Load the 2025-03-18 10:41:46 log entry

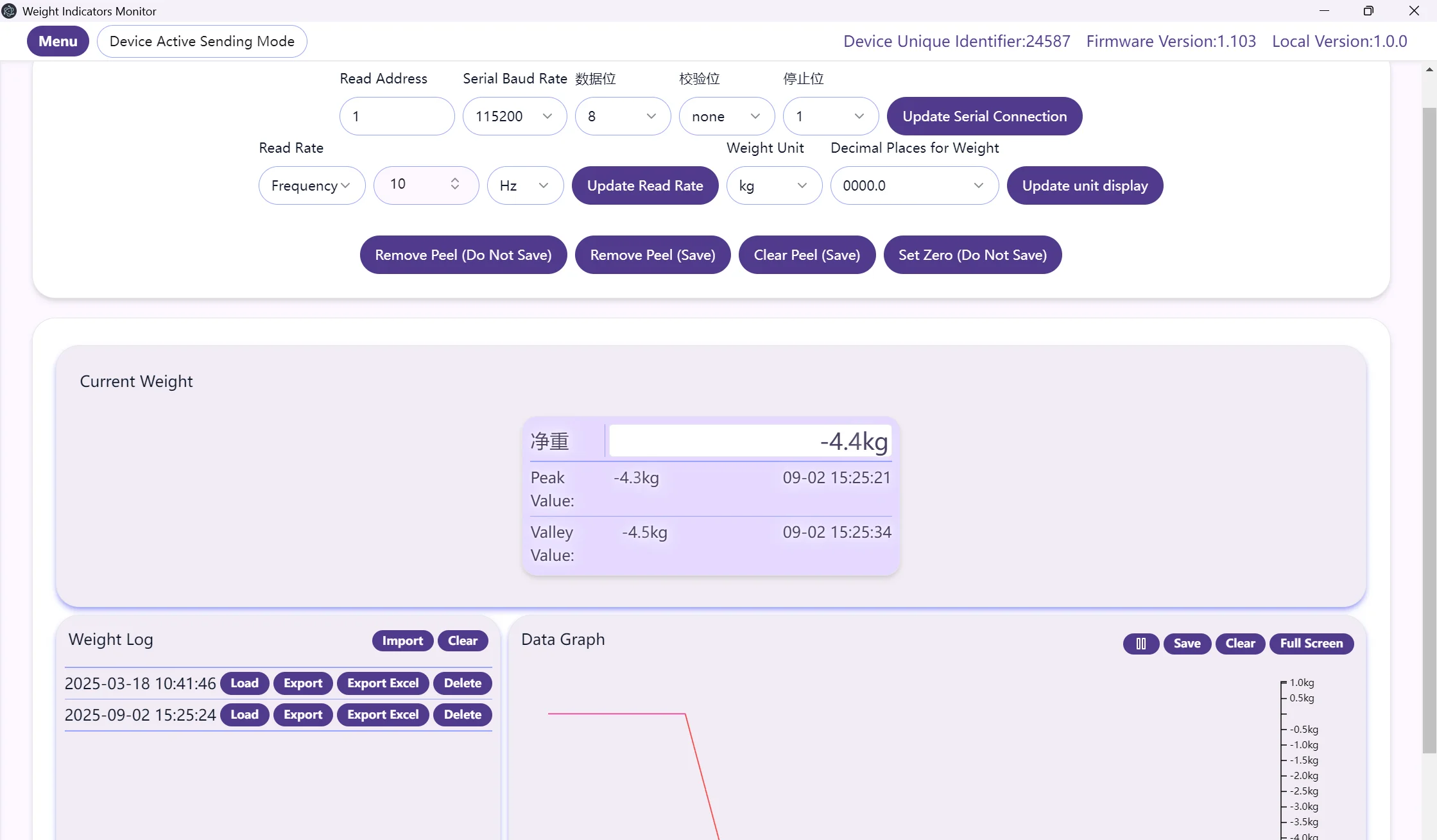point(245,683)
